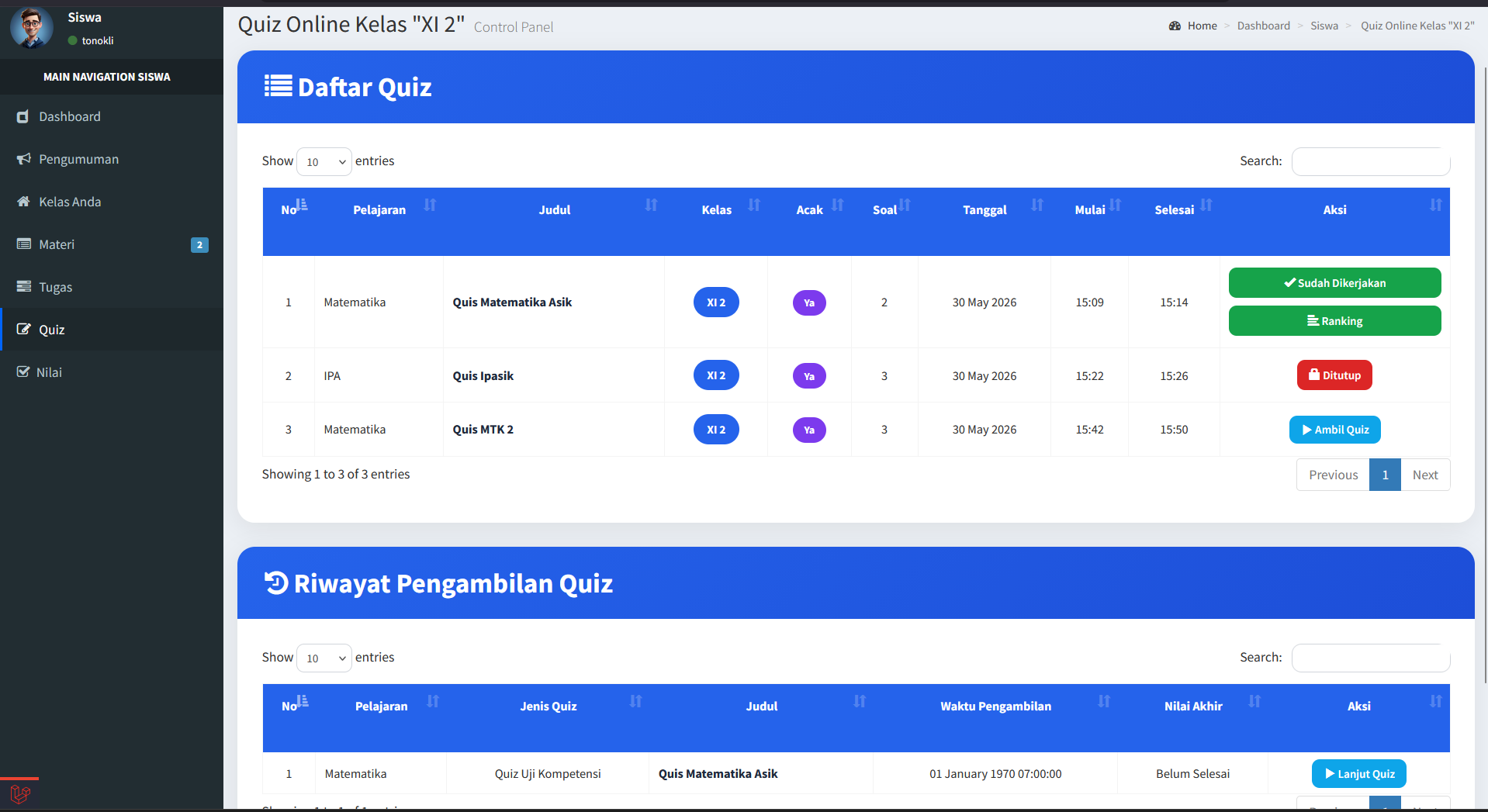Go to Kelas Anda in the sidebar
Viewport: 1488px width, 812px height.
coord(112,202)
